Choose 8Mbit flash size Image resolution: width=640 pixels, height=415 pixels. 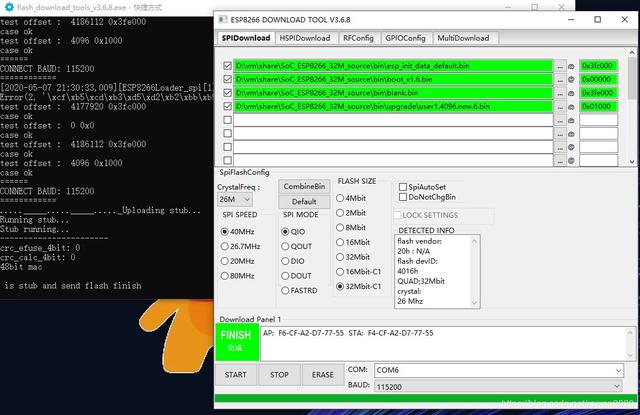(x=351, y=227)
